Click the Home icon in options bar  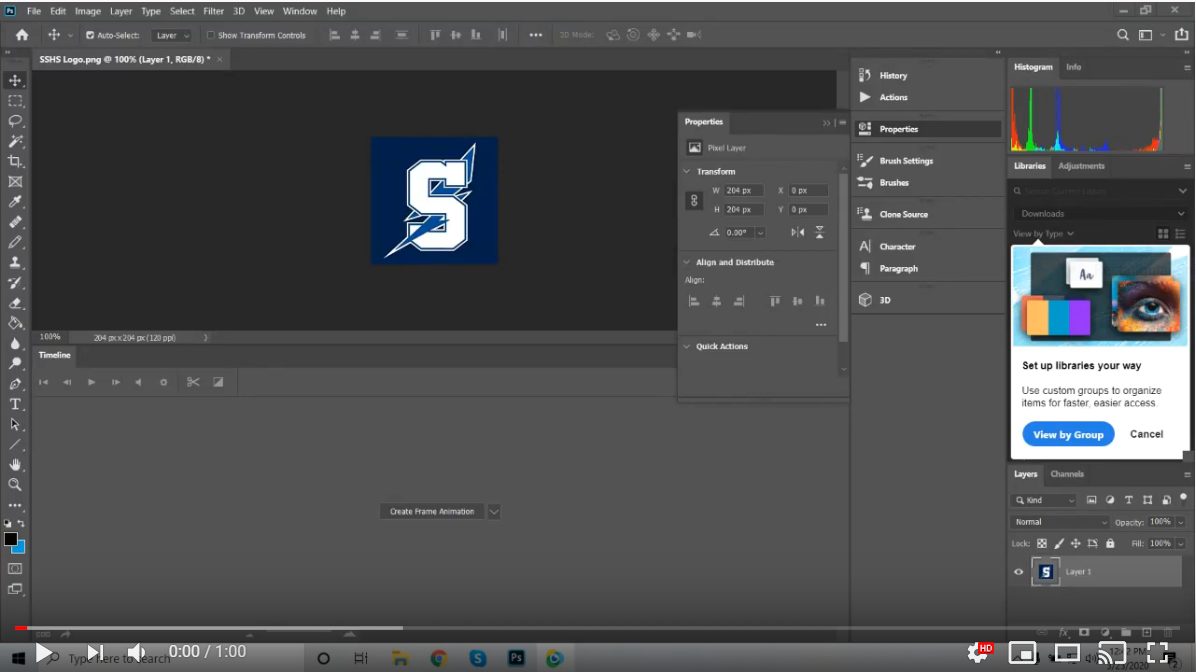(x=21, y=35)
